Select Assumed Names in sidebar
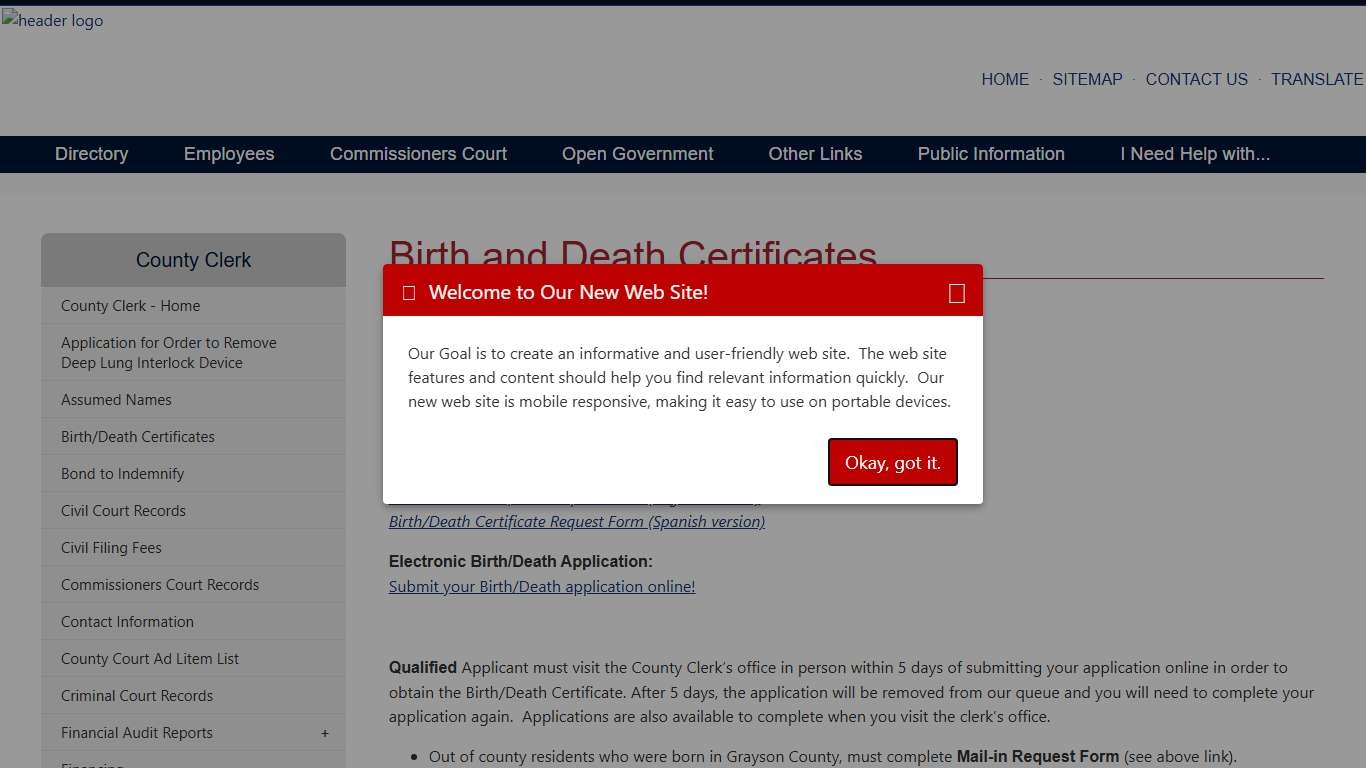Screen dimensions: 1366x768 [x=116, y=400]
